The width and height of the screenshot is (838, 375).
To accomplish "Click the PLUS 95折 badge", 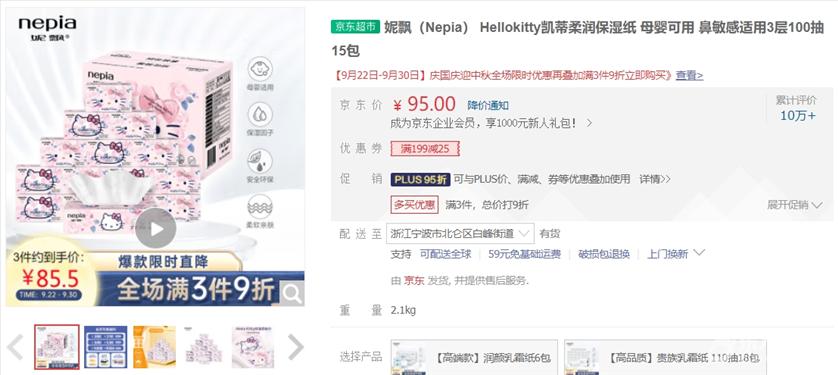I will [x=421, y=179].
